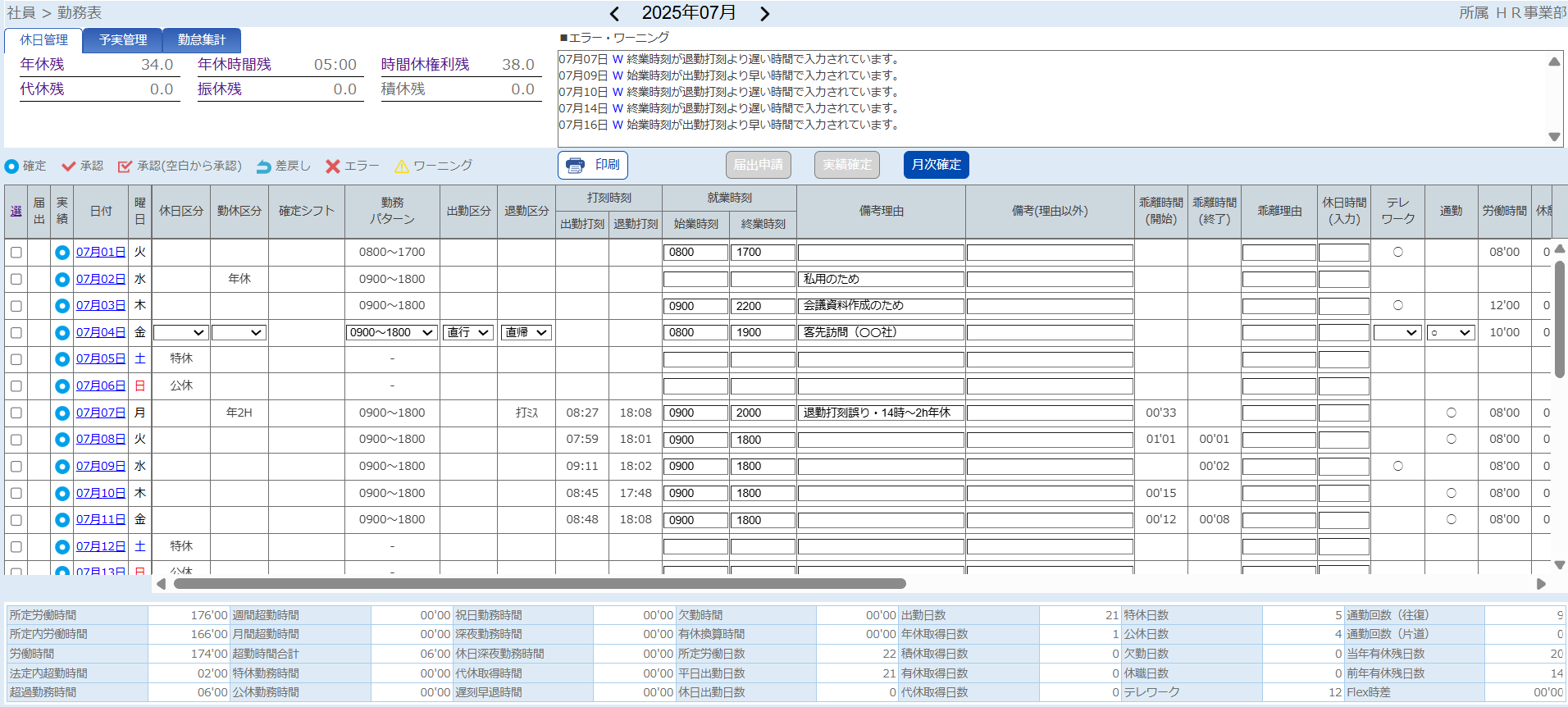
Task: Switch to the 予実管理 tab
Action: point(123,40)
